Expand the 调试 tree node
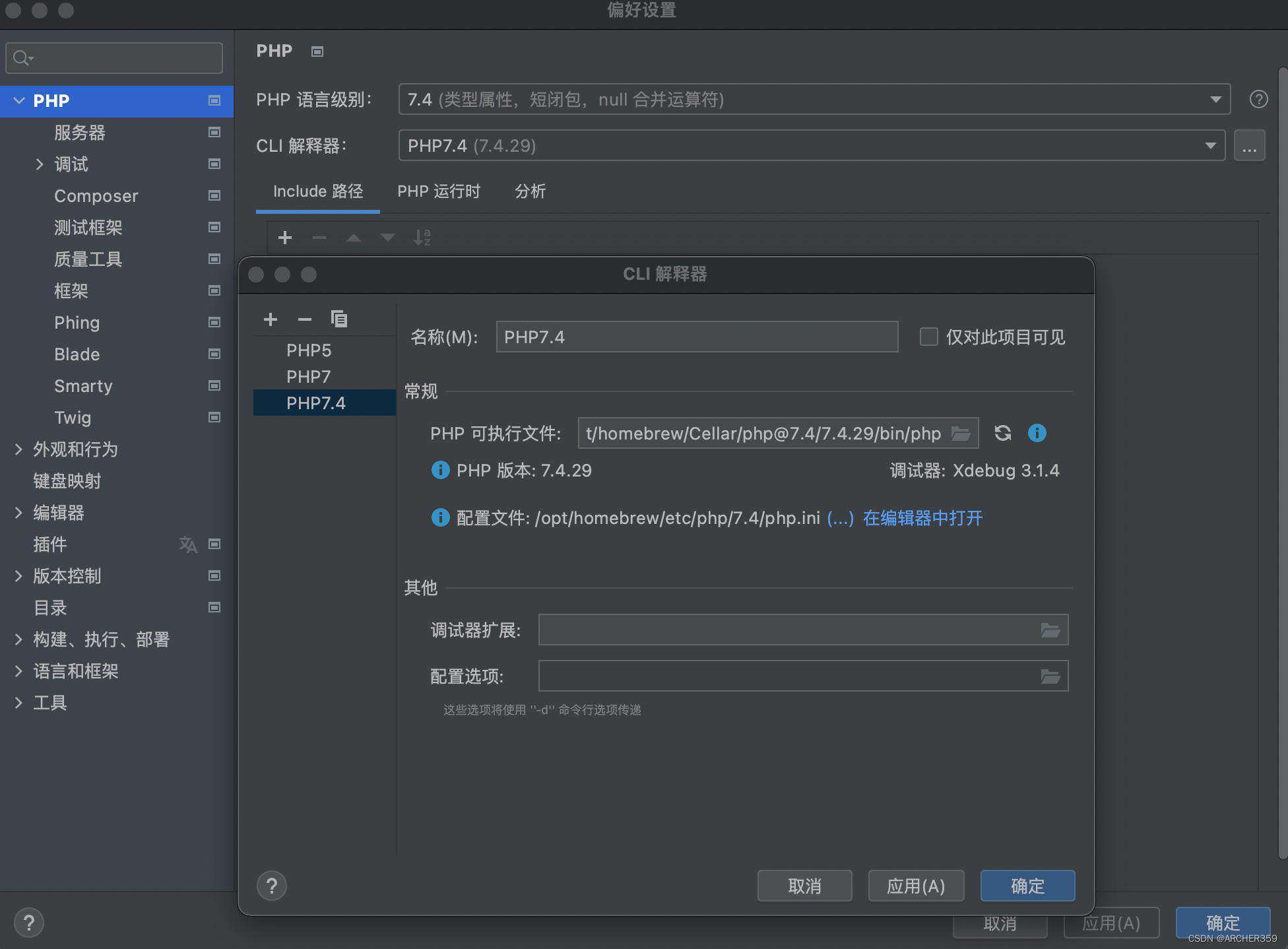This screenshot has width=1288, height=949. (40, 164)
